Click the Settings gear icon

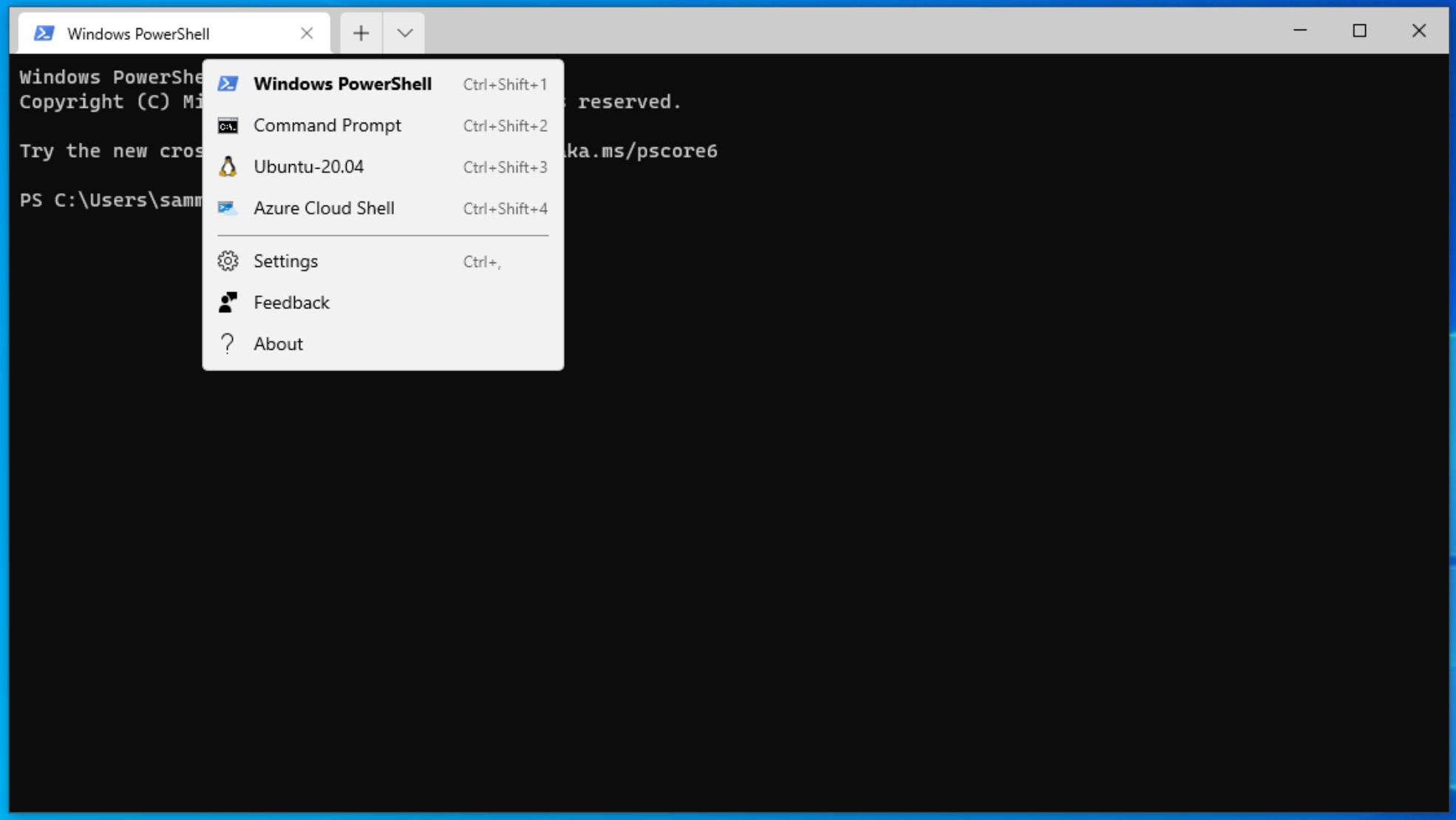click(228, 261)
